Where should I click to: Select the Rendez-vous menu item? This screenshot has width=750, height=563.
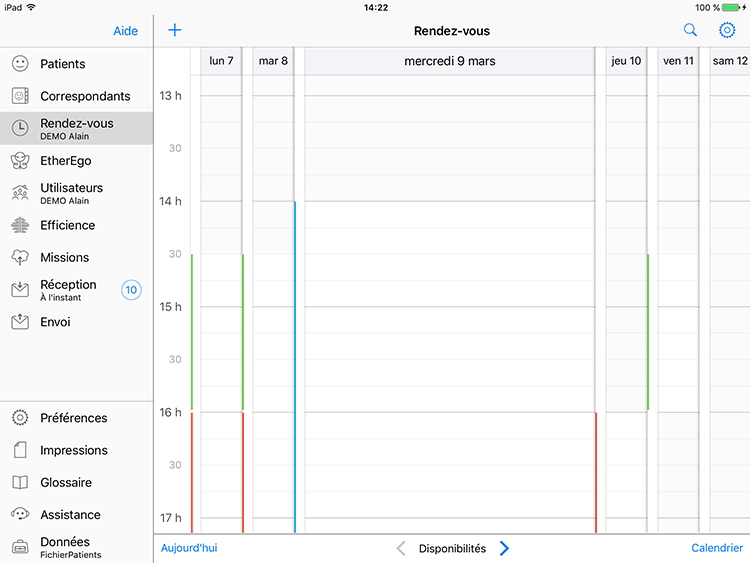tap(76, 128)
